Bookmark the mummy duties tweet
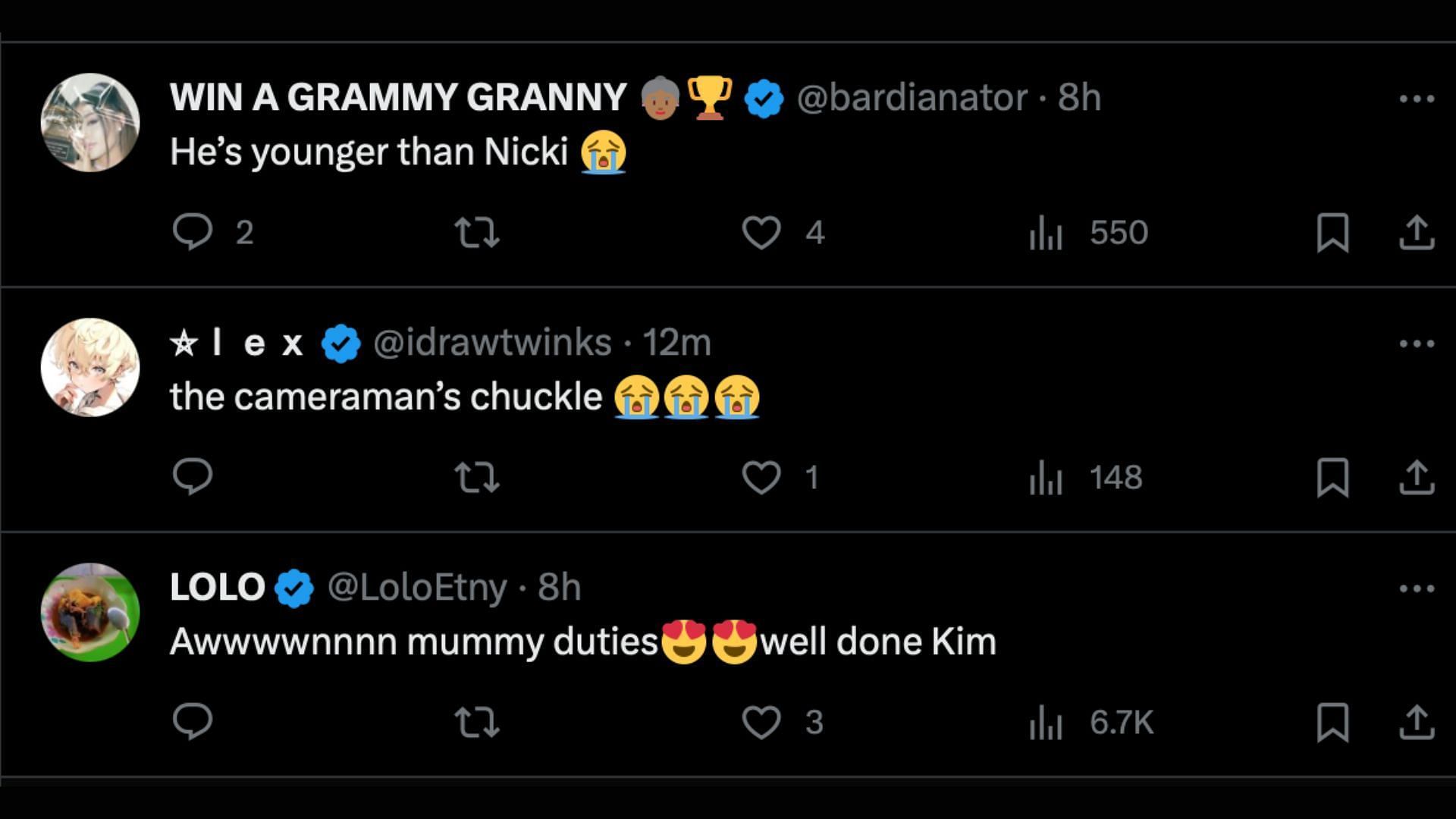 point(1332,722)
